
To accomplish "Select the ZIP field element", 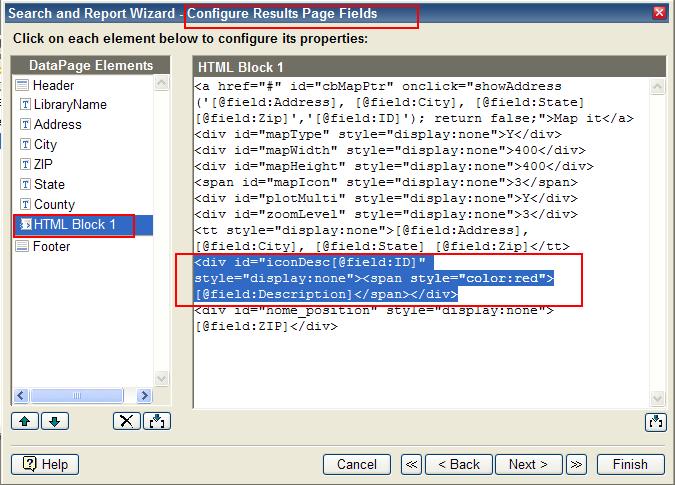I will 43,164.
